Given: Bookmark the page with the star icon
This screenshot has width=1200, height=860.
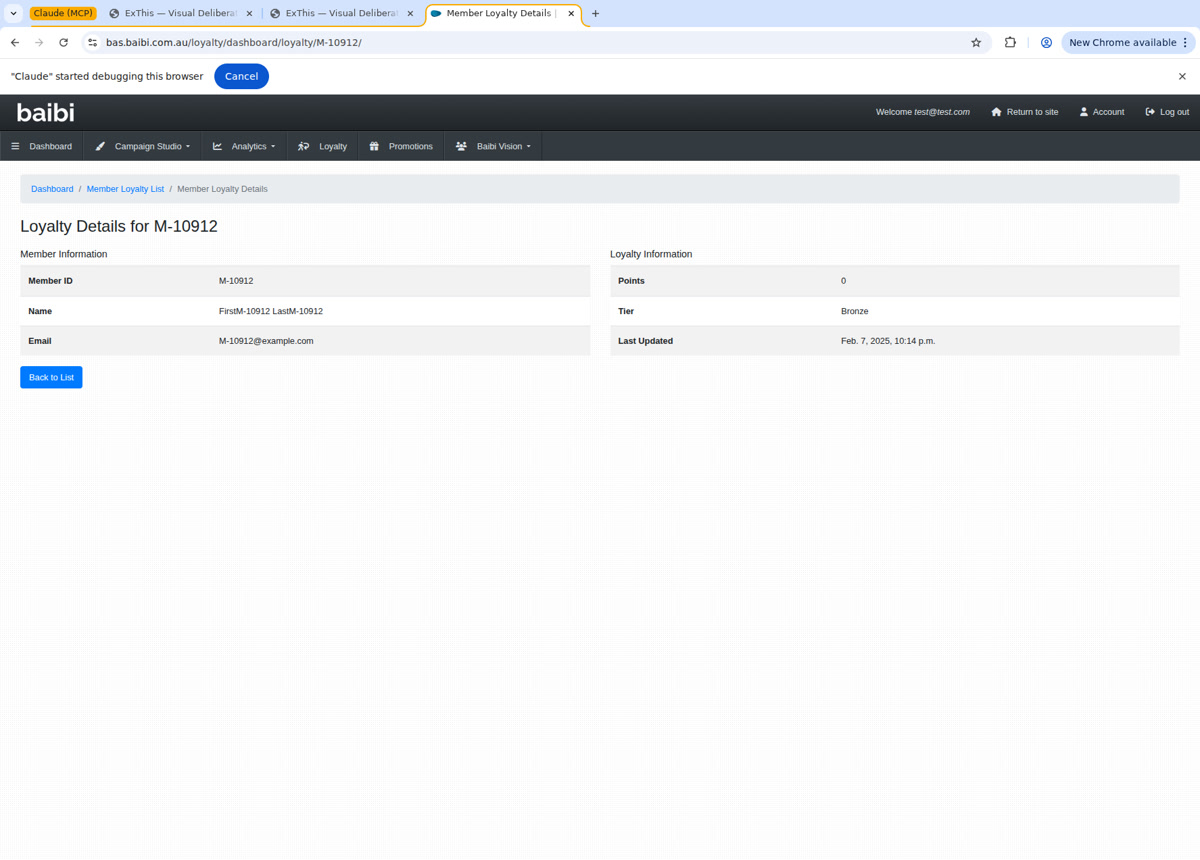Looking at the screenshot, I should [975, 42].
